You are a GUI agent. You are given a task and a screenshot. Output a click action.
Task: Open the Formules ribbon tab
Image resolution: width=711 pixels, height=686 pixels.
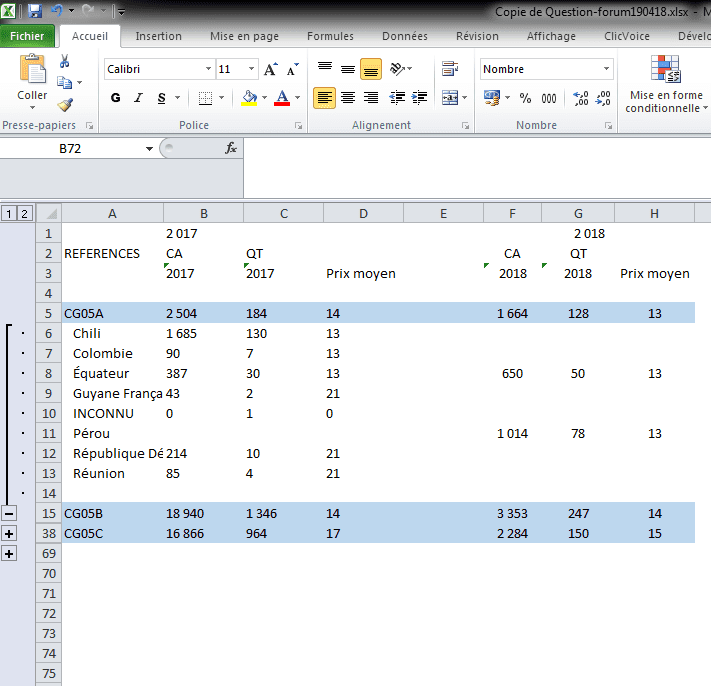tap(330, 36)
